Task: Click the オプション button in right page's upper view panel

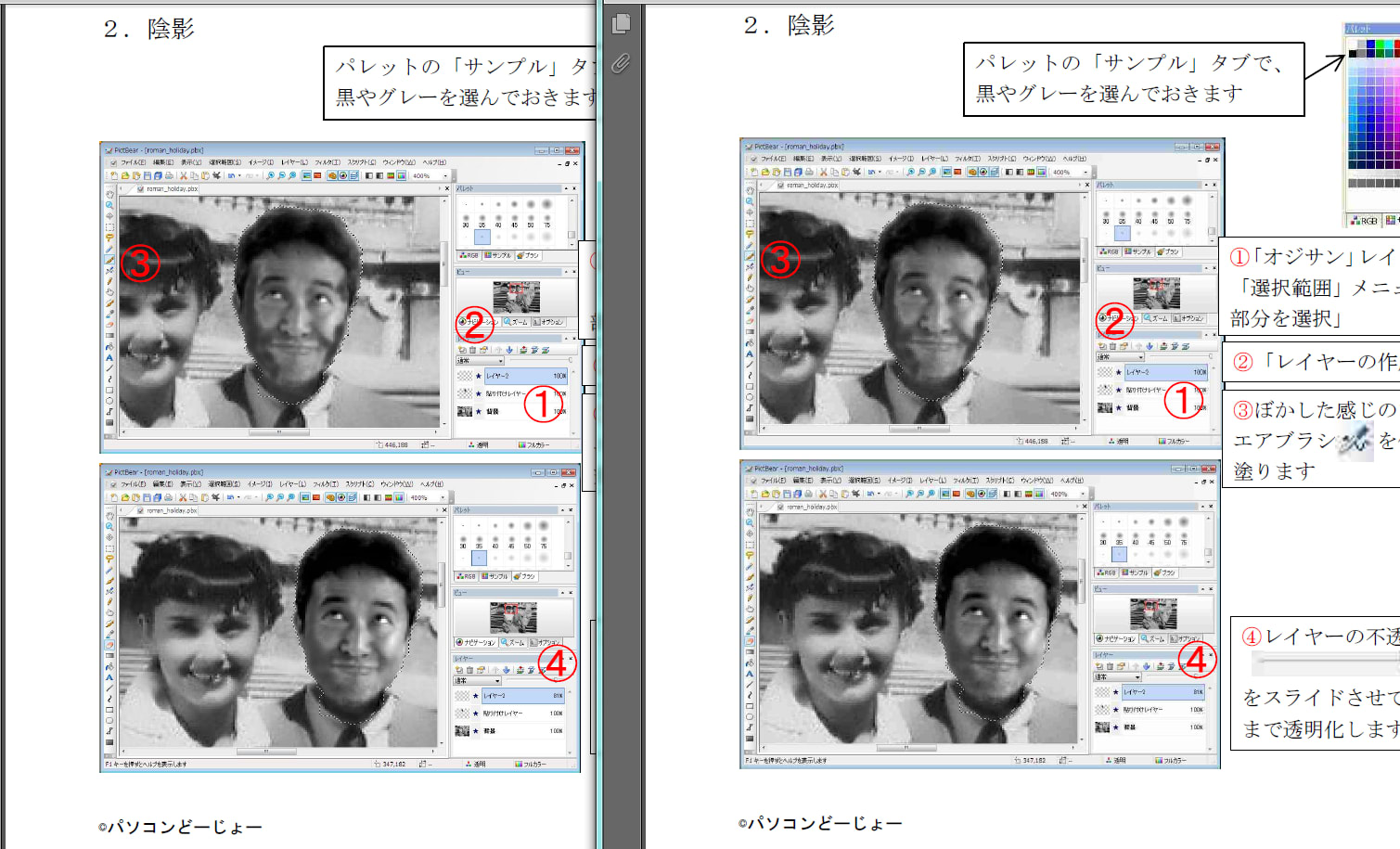Action: click(1189, 318)
